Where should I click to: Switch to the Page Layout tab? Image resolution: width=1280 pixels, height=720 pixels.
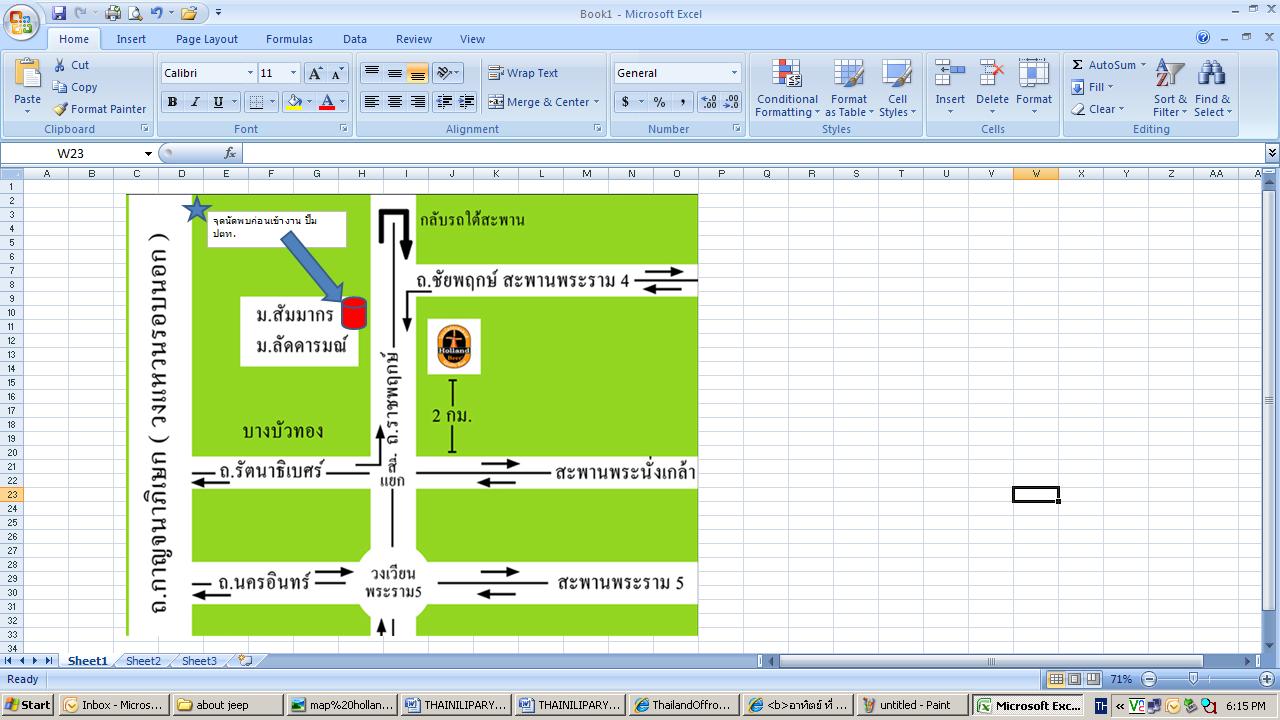206,39
